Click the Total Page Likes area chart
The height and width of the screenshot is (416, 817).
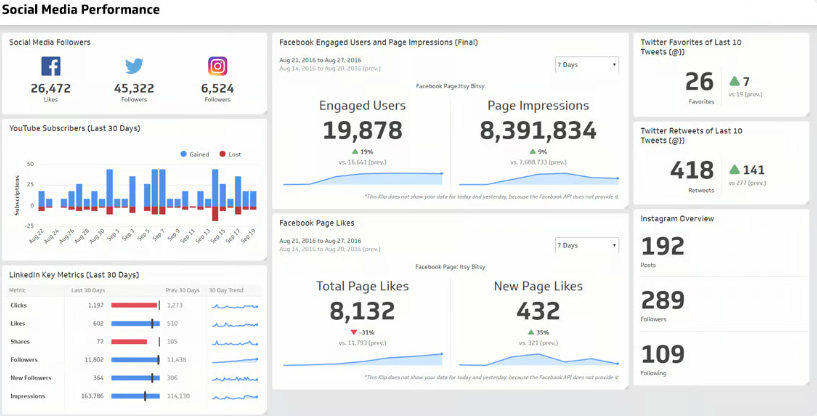(x=363, y=360)
